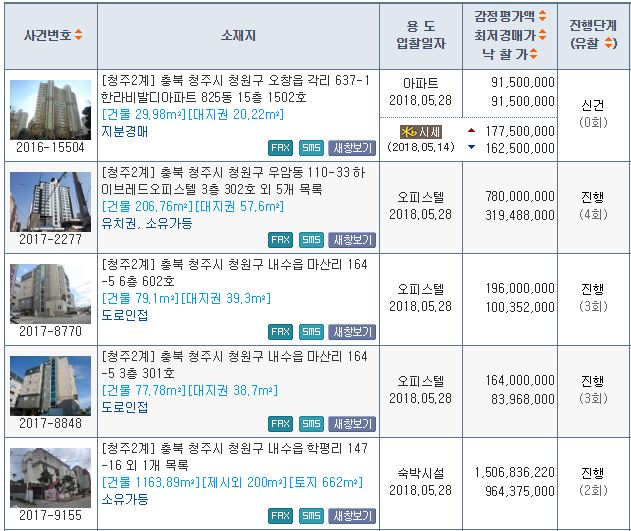Image resolution: width=631 pixels, height=531 pixels.
Task: Open 새창보기 for the 한라비발디아파트 listing
Action: (x=352, y=148)
